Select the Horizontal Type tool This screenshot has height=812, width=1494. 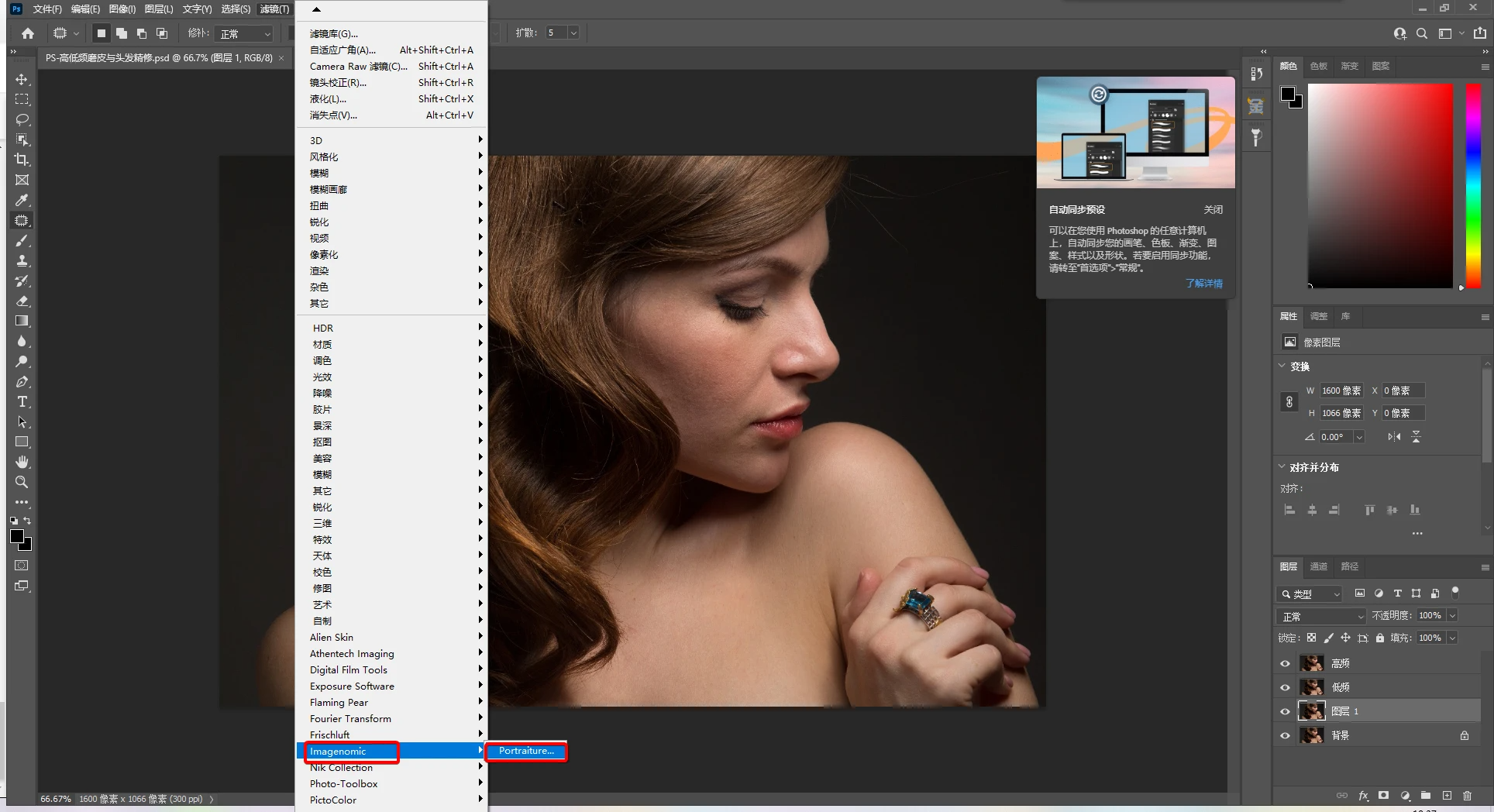[x=22, y=401]
